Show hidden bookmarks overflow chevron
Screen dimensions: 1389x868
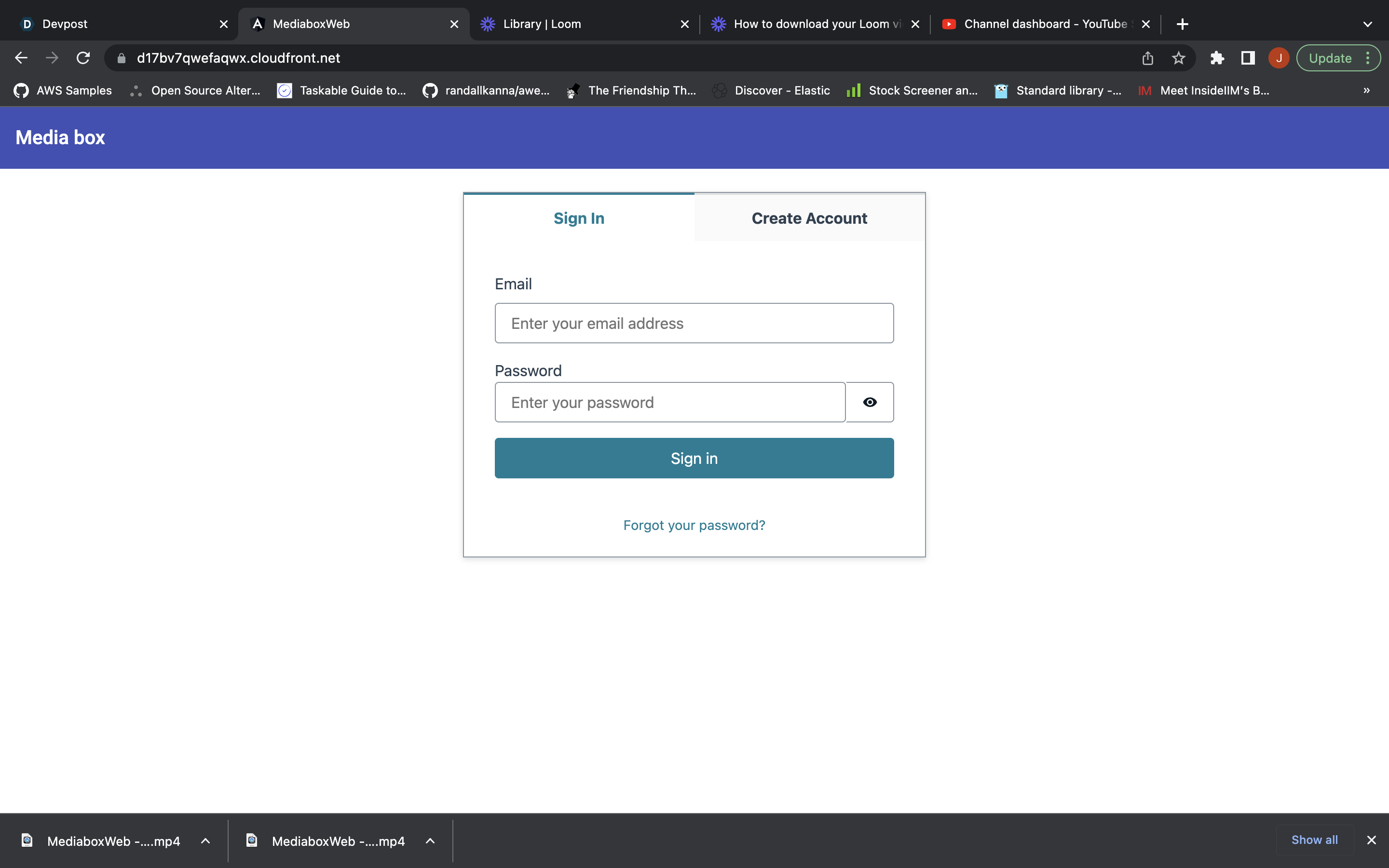1367,90
